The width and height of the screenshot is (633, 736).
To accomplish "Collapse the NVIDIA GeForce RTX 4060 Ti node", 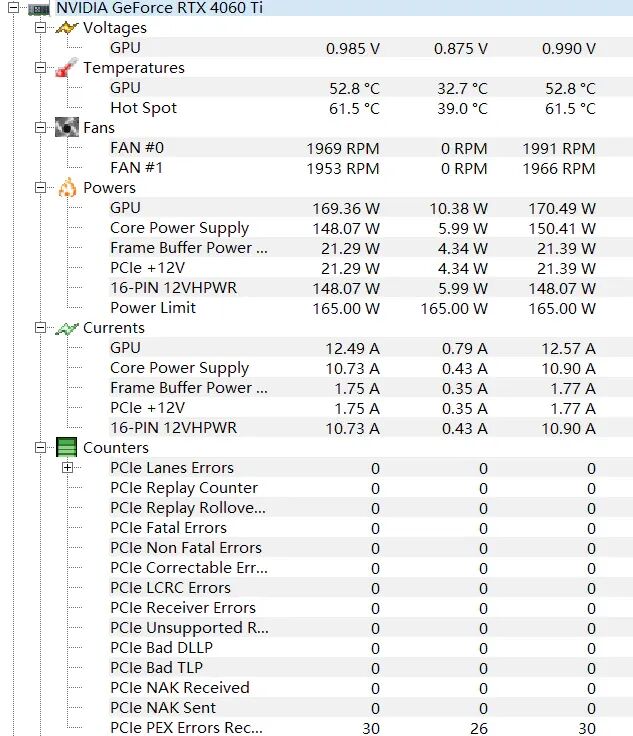I will pyautogui.click(x=14, y=8).
